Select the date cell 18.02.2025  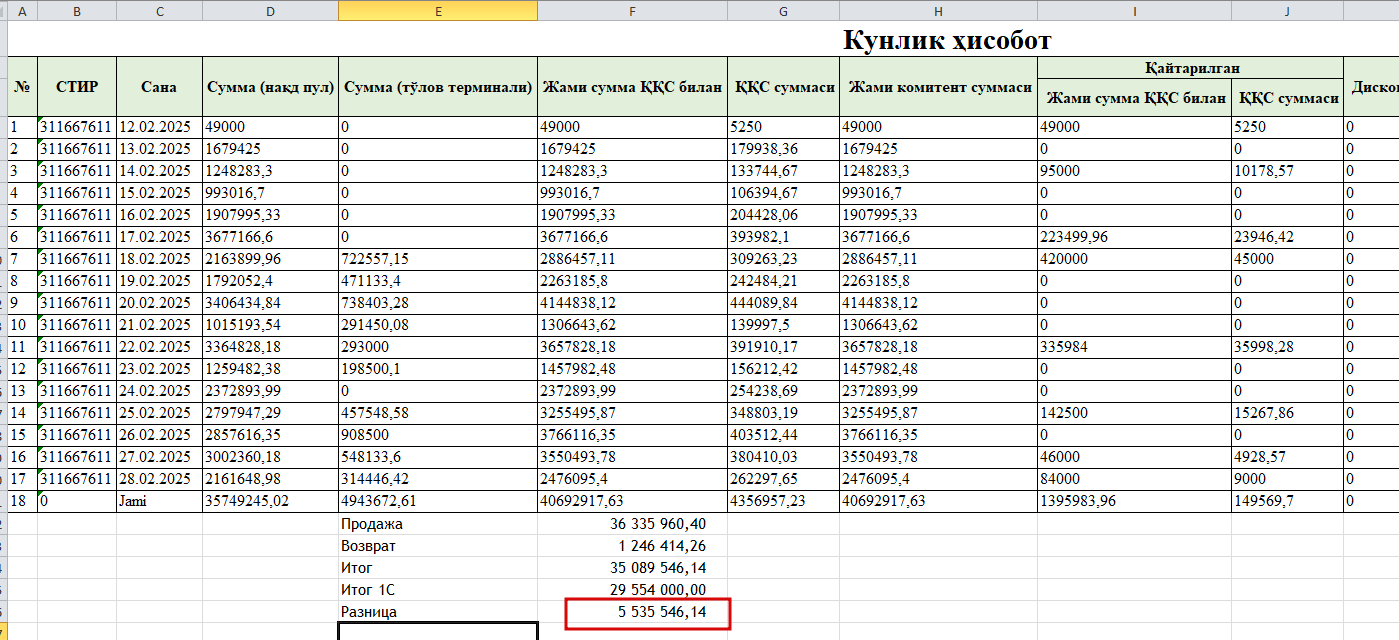(x=159, y=259)
